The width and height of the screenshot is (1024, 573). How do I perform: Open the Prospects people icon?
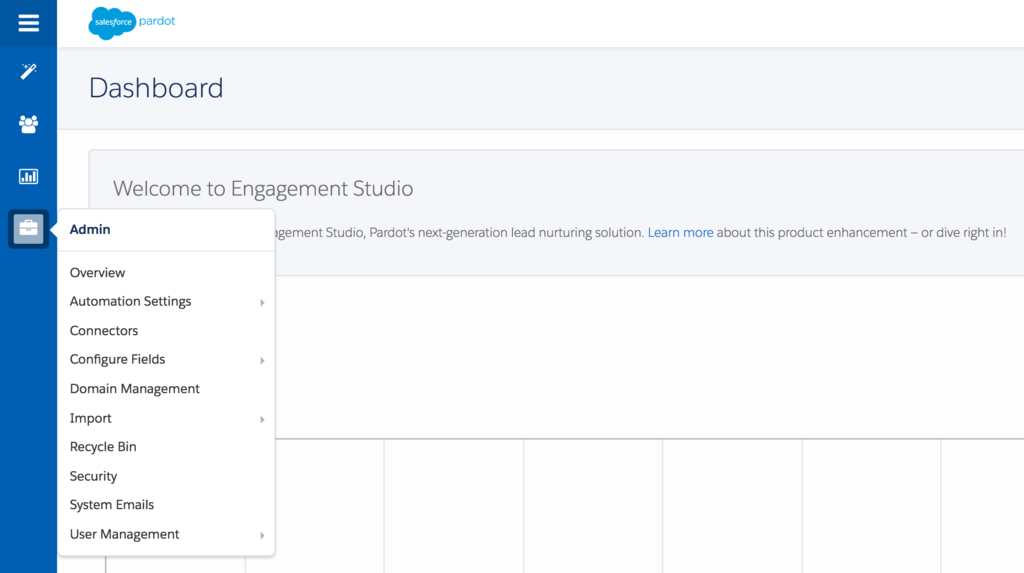28,124
